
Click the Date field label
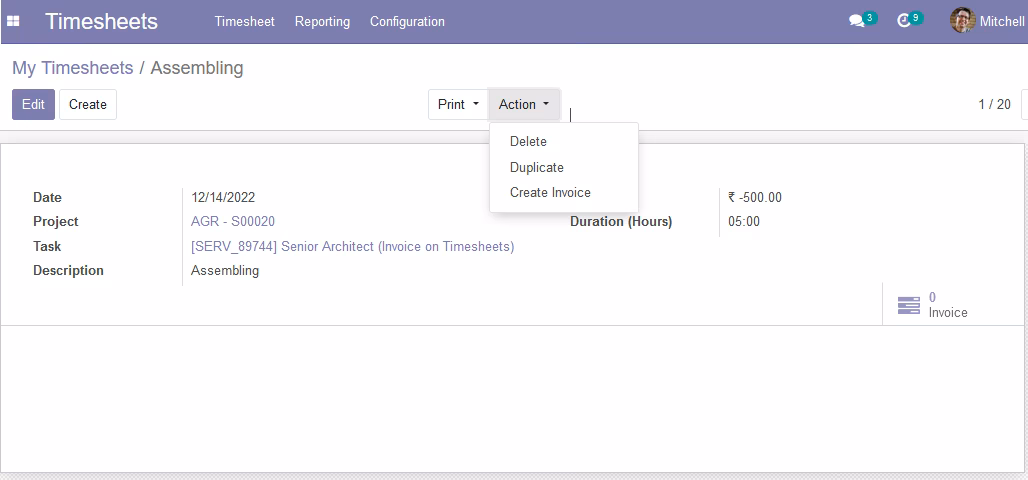tap(47, 197)
